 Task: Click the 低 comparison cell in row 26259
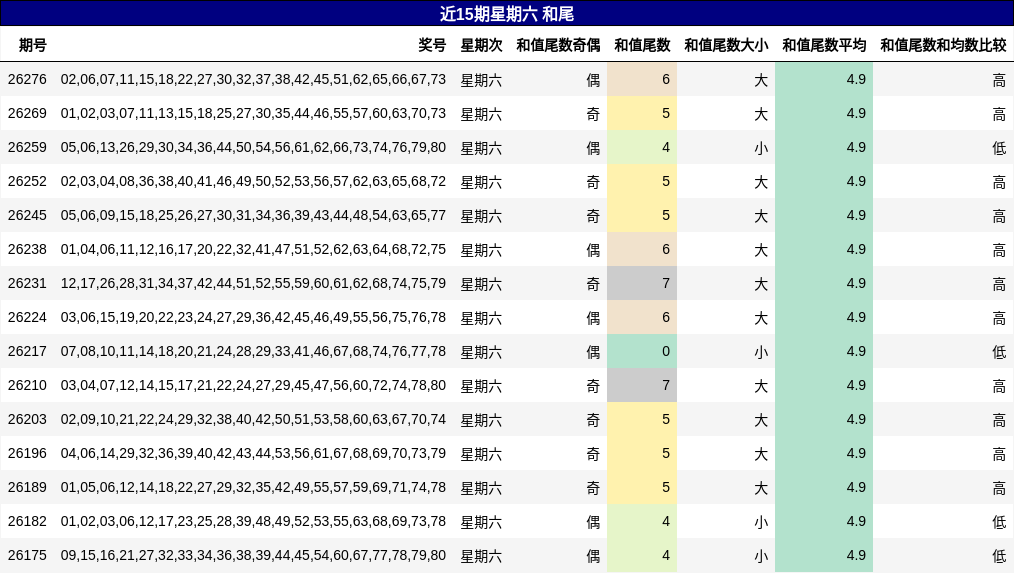click(999, 148)
